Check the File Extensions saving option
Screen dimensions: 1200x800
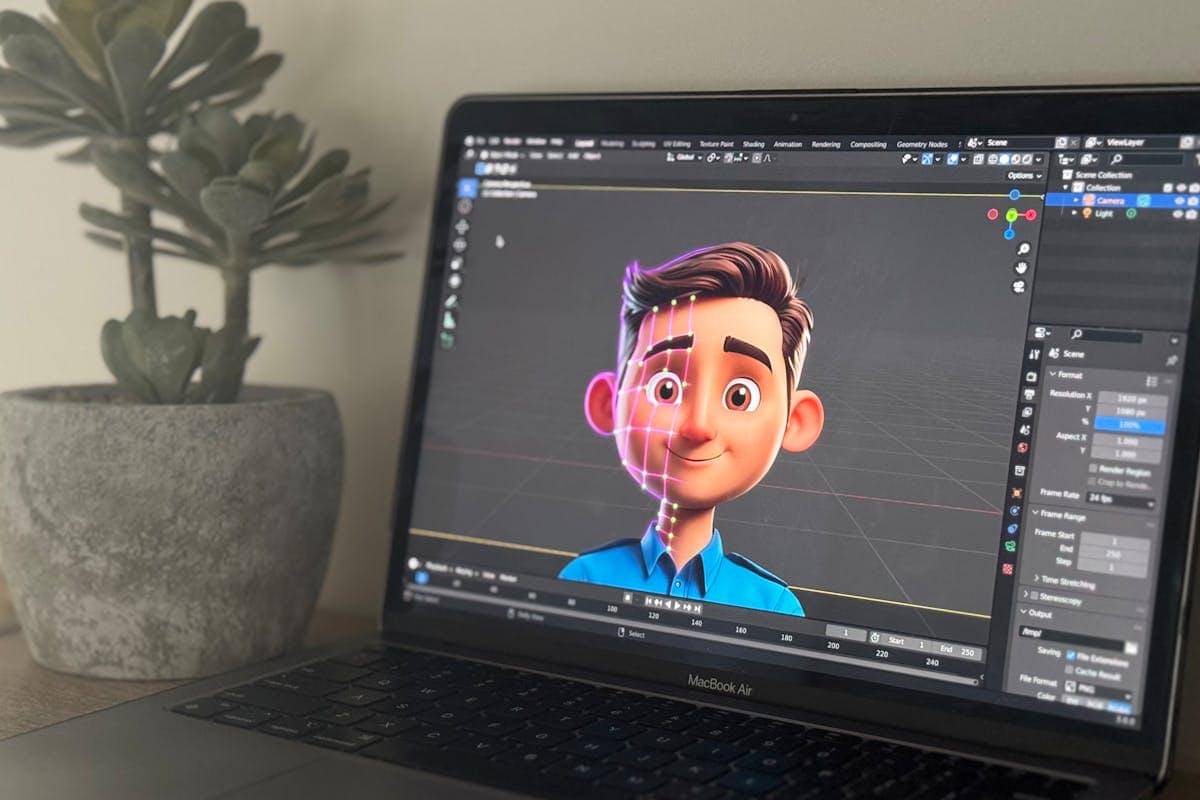click(x=1070, y=655)
